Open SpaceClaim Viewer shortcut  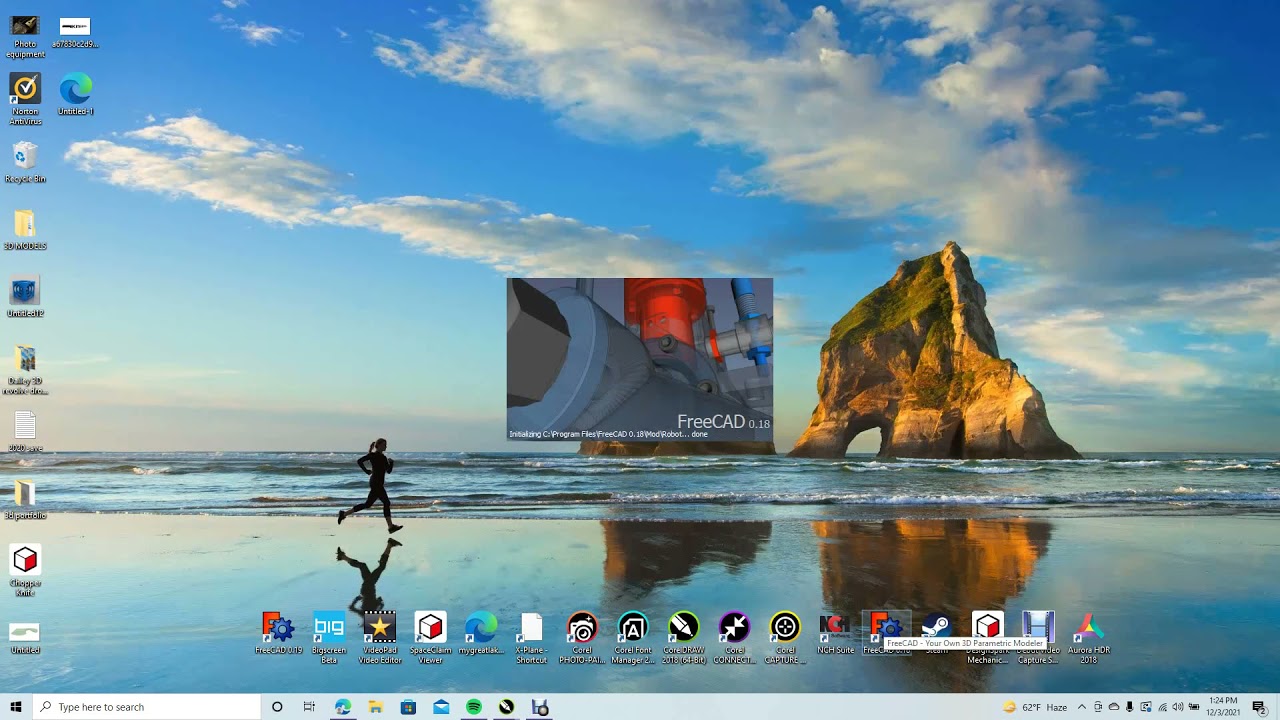(x=430, y=637)
